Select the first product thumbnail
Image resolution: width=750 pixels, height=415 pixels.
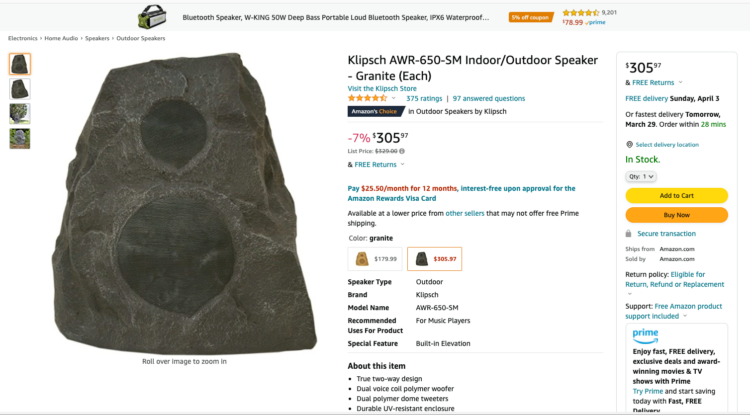coord(20,64)
